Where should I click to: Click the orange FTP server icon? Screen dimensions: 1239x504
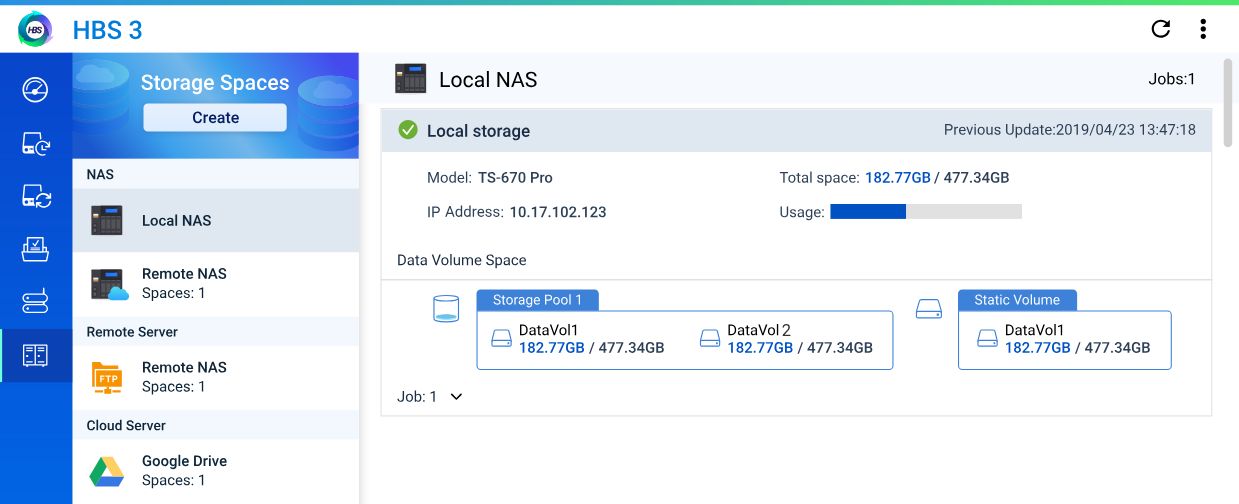tap(107, 378)
